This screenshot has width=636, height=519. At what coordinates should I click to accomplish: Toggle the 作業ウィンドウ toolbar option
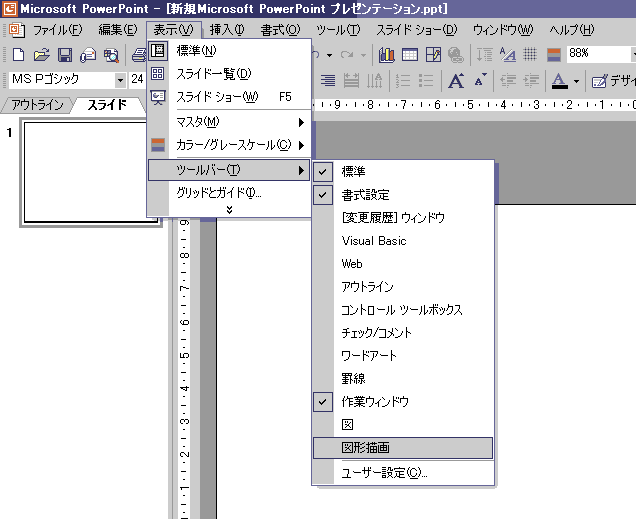[x=374, y=402]
